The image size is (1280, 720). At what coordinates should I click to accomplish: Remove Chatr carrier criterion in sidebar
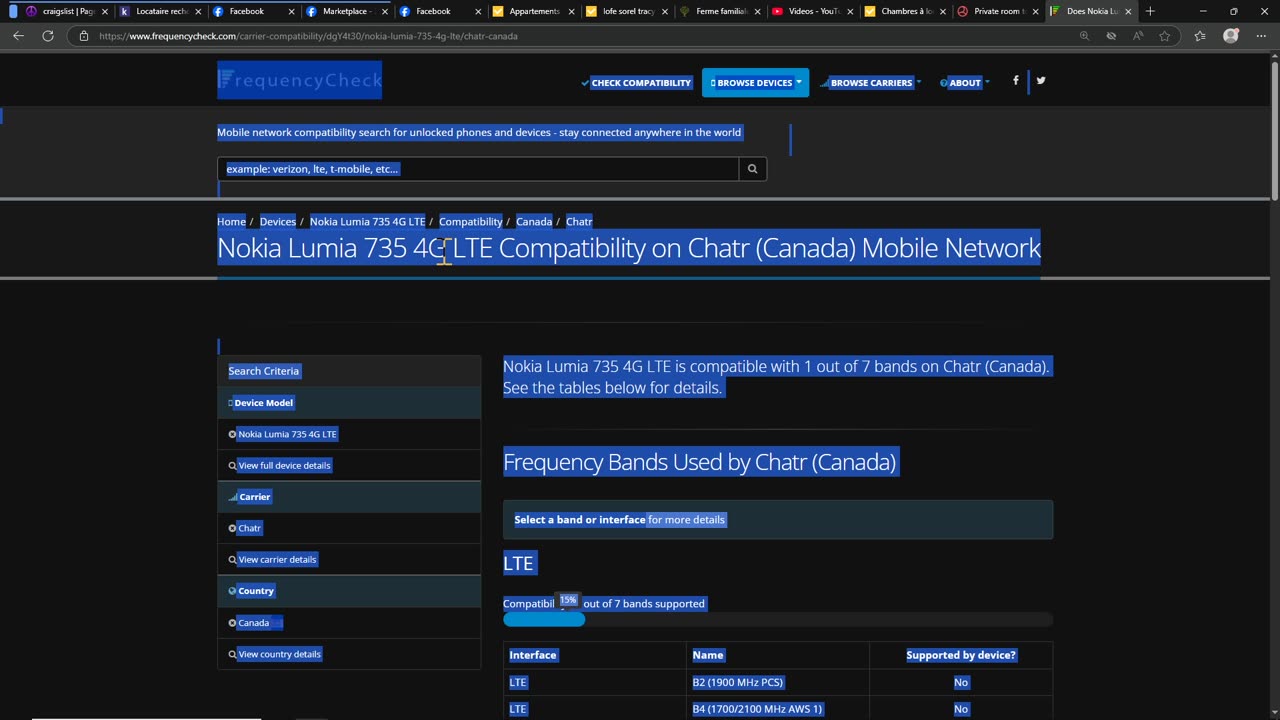(x=232, y=528)
